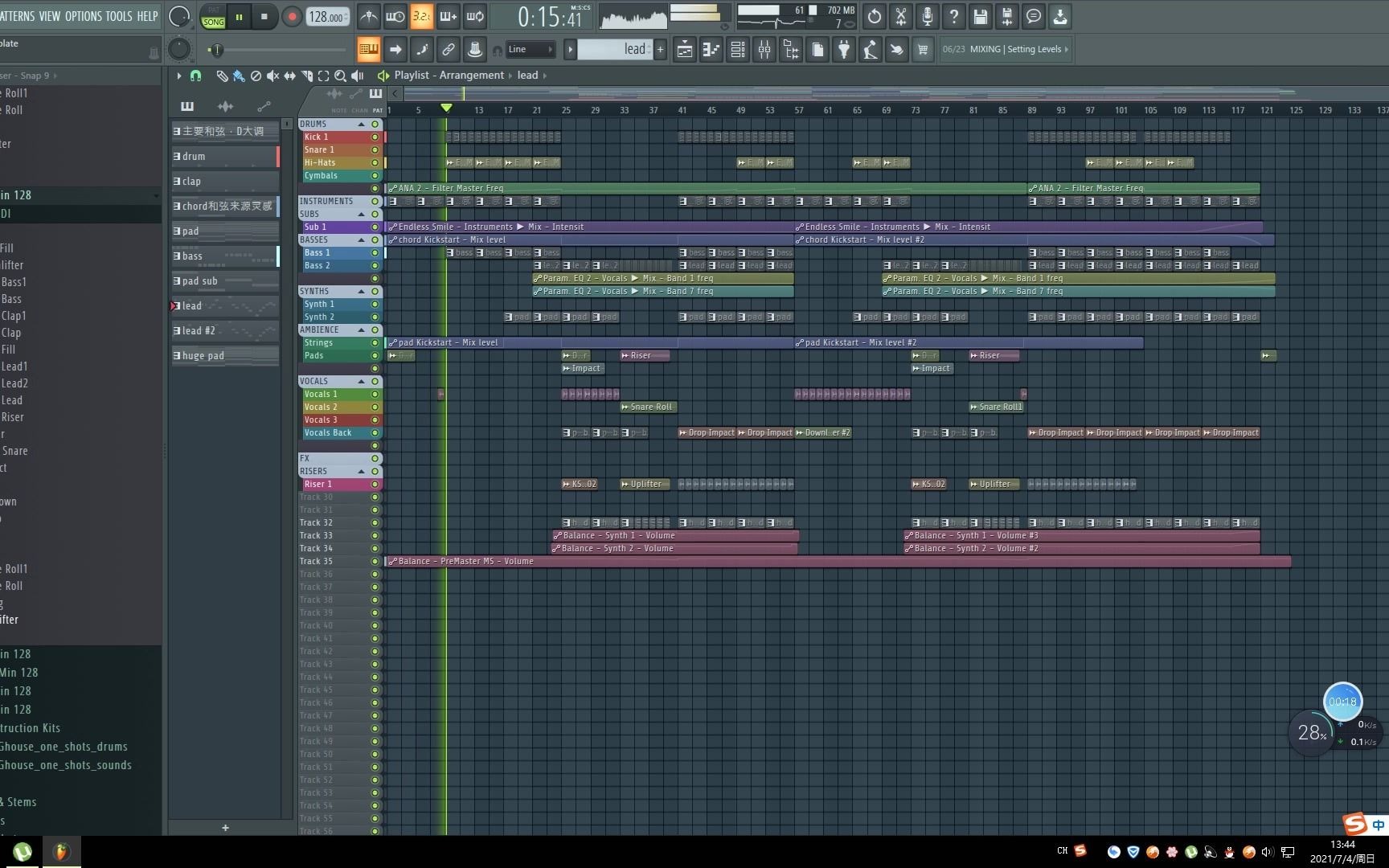Click the main pitch slider
This screenshot has width=1389, height=868.
[178, 50]
